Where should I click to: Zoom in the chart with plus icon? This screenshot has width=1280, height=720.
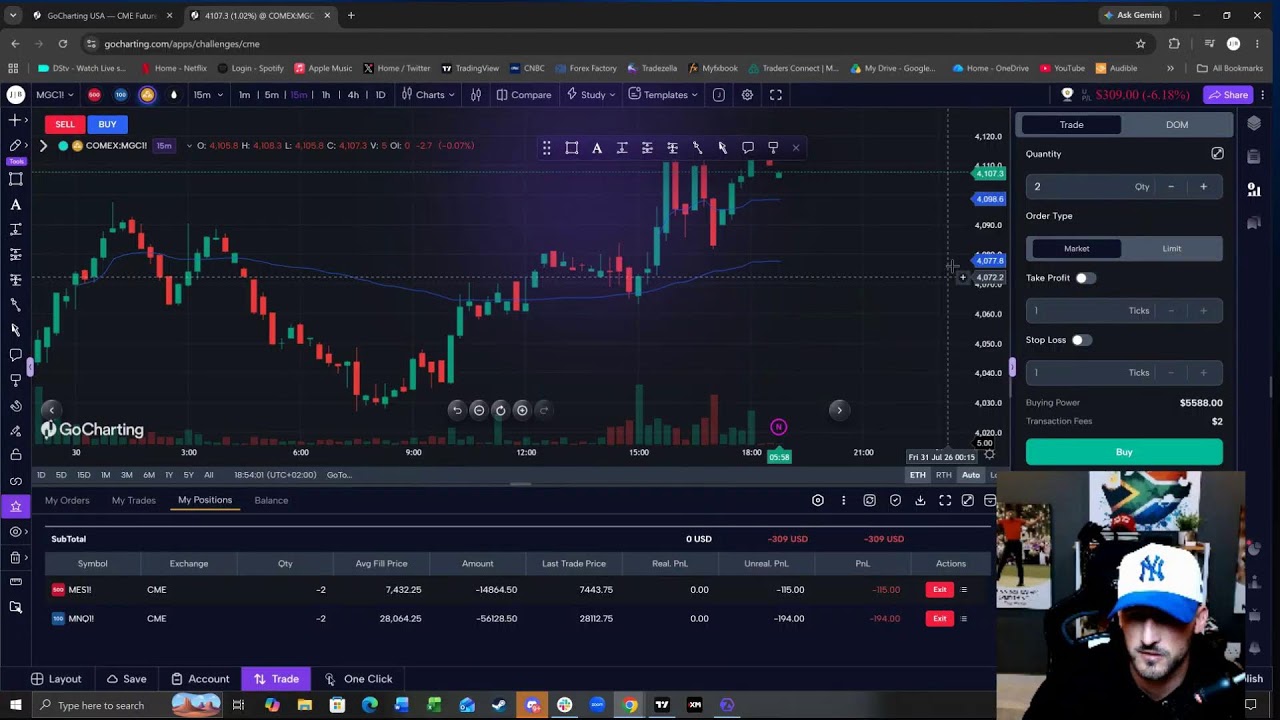tap(522, 410)
